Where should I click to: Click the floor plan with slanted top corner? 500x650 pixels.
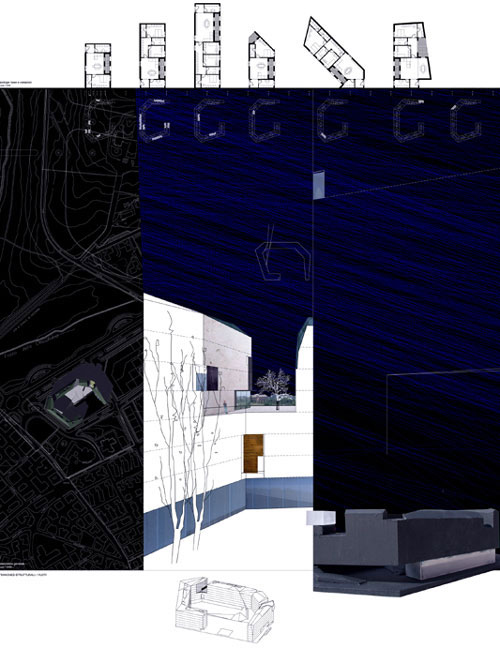click(x=262, y=60)
